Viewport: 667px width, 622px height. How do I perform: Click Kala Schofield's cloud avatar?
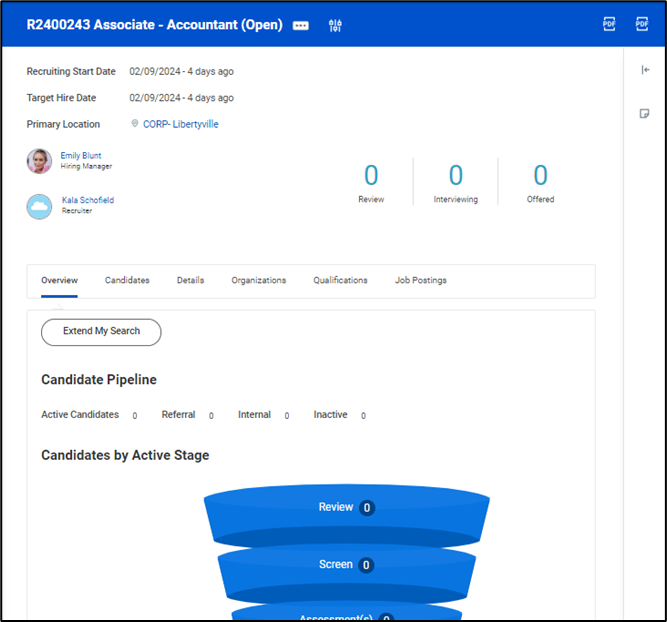[x=40, y=206]
